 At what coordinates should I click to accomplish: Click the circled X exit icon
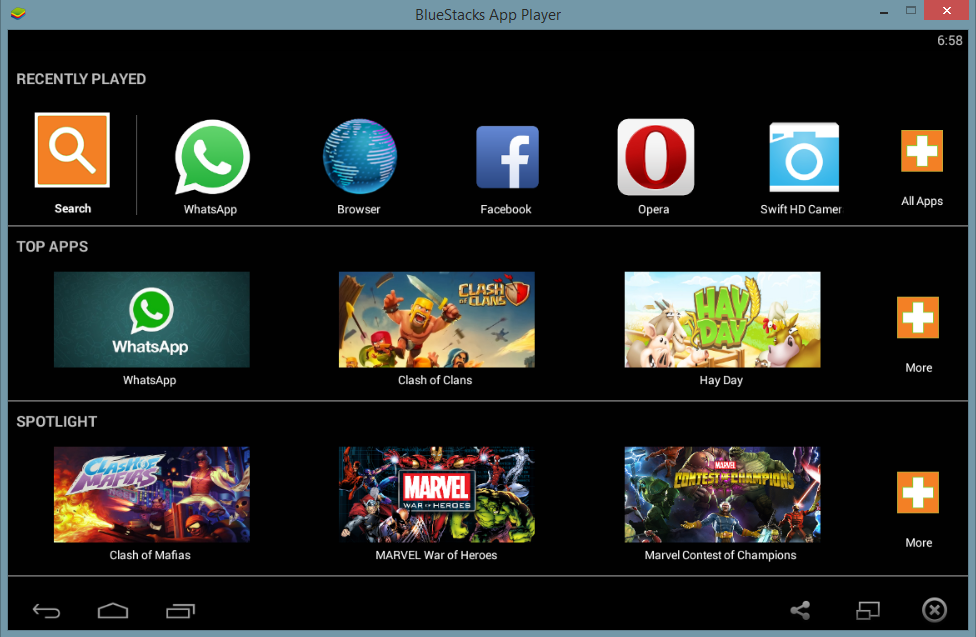[934, 610]
